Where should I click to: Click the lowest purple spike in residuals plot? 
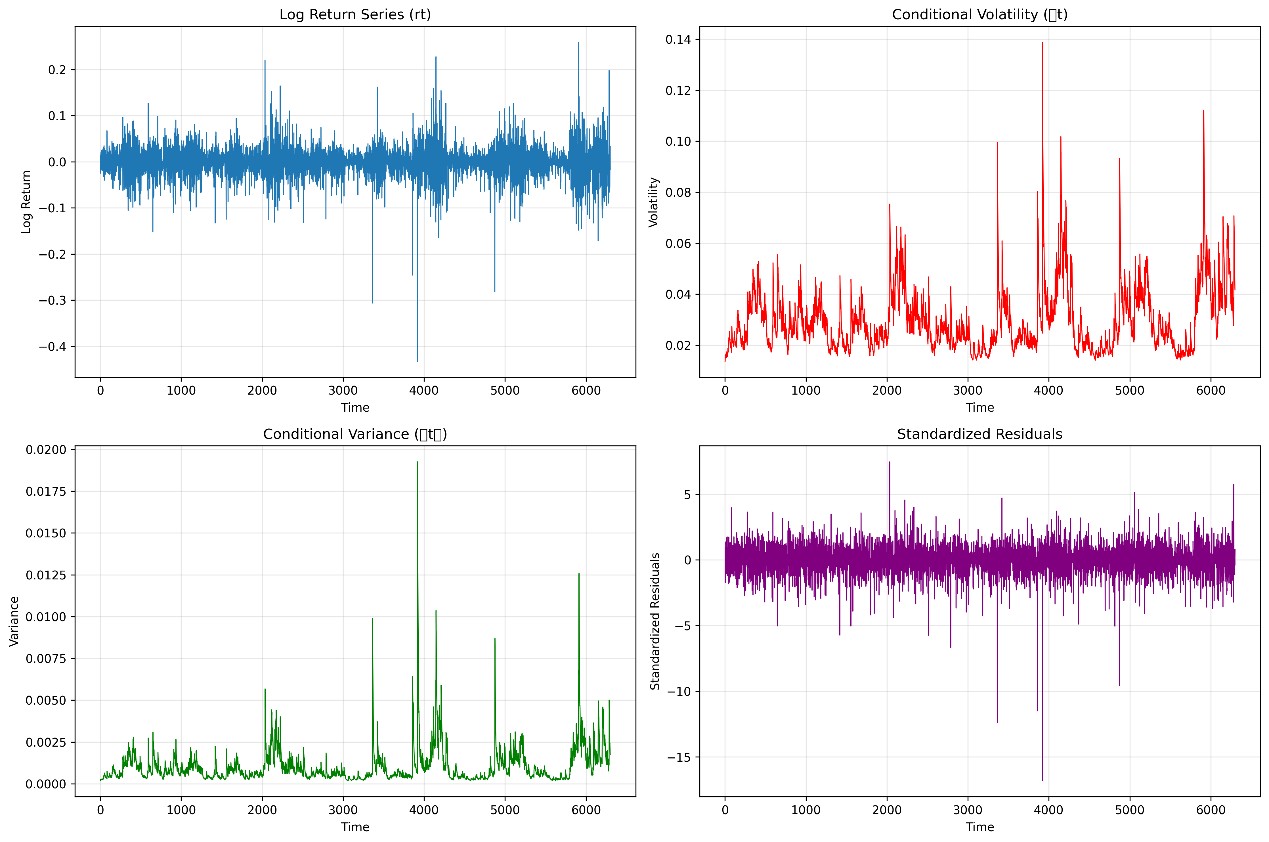point(1042,777)
